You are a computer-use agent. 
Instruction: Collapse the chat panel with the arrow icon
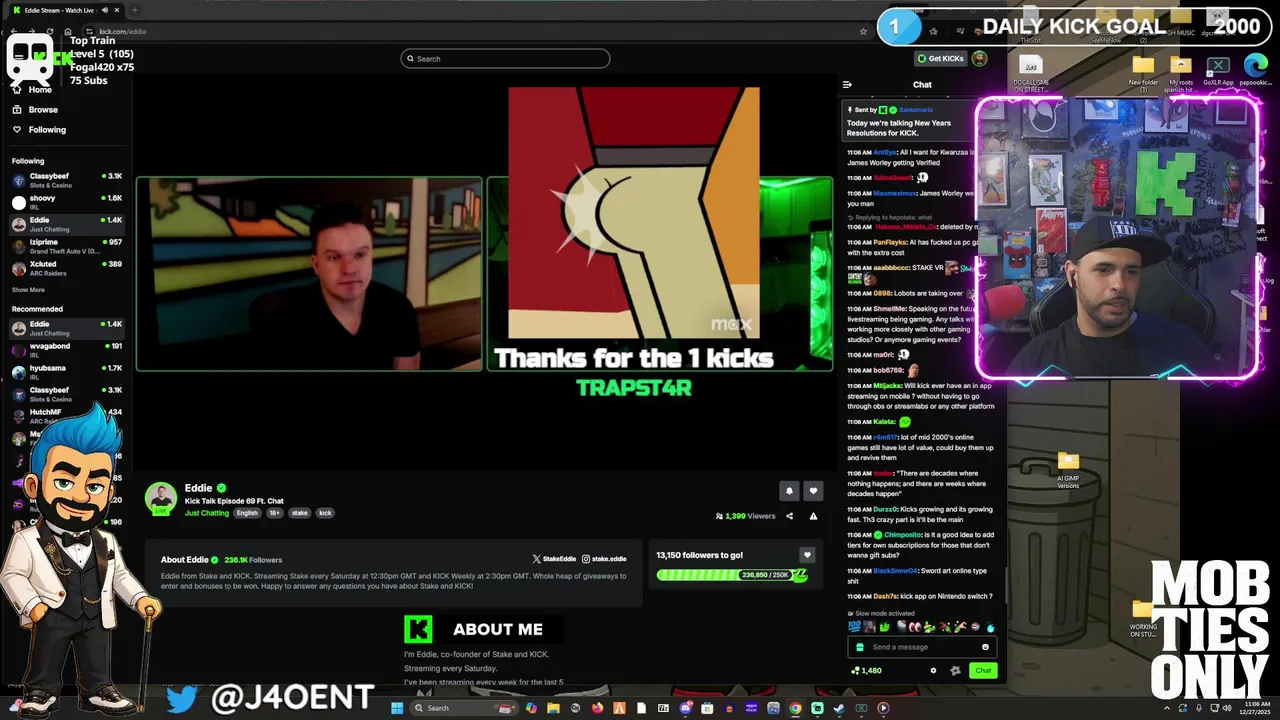click(x=847, y=85)
